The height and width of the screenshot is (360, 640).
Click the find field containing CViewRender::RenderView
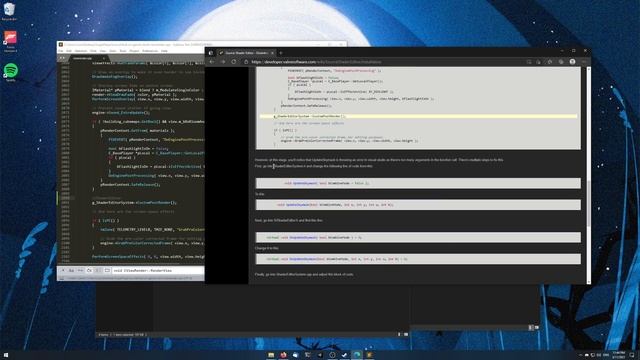(158, 271)
